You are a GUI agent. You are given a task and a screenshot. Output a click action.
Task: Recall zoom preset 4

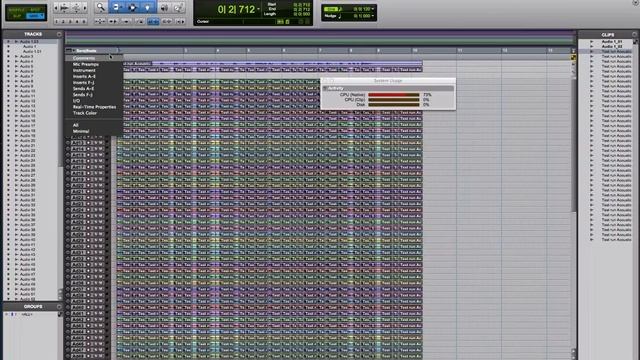pos(77,22)
